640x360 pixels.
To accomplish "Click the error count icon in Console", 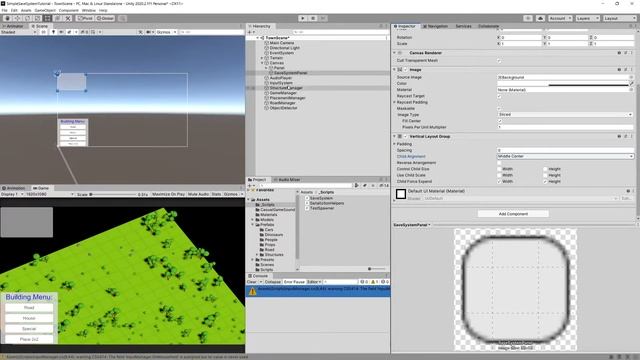I will pyautogui.click(x=385, y=282).
